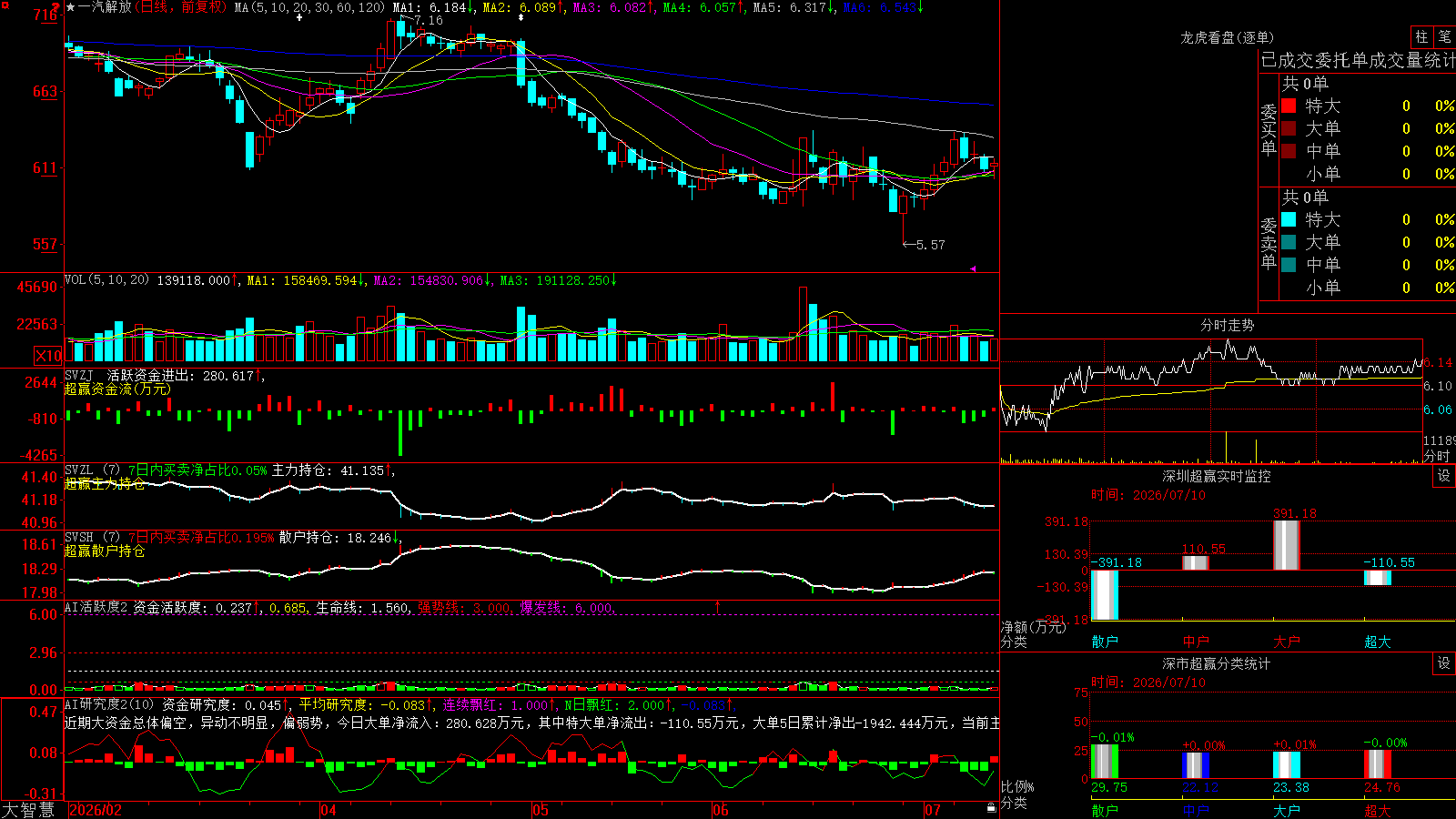Open MA(5,10,20,30,60,120) indicator parameters
The image size is (1456, 819).
pos(309,7)
